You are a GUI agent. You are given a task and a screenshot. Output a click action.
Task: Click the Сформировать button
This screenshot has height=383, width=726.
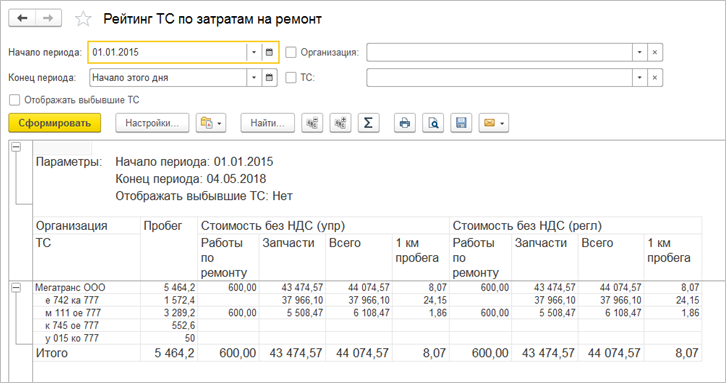55,123
